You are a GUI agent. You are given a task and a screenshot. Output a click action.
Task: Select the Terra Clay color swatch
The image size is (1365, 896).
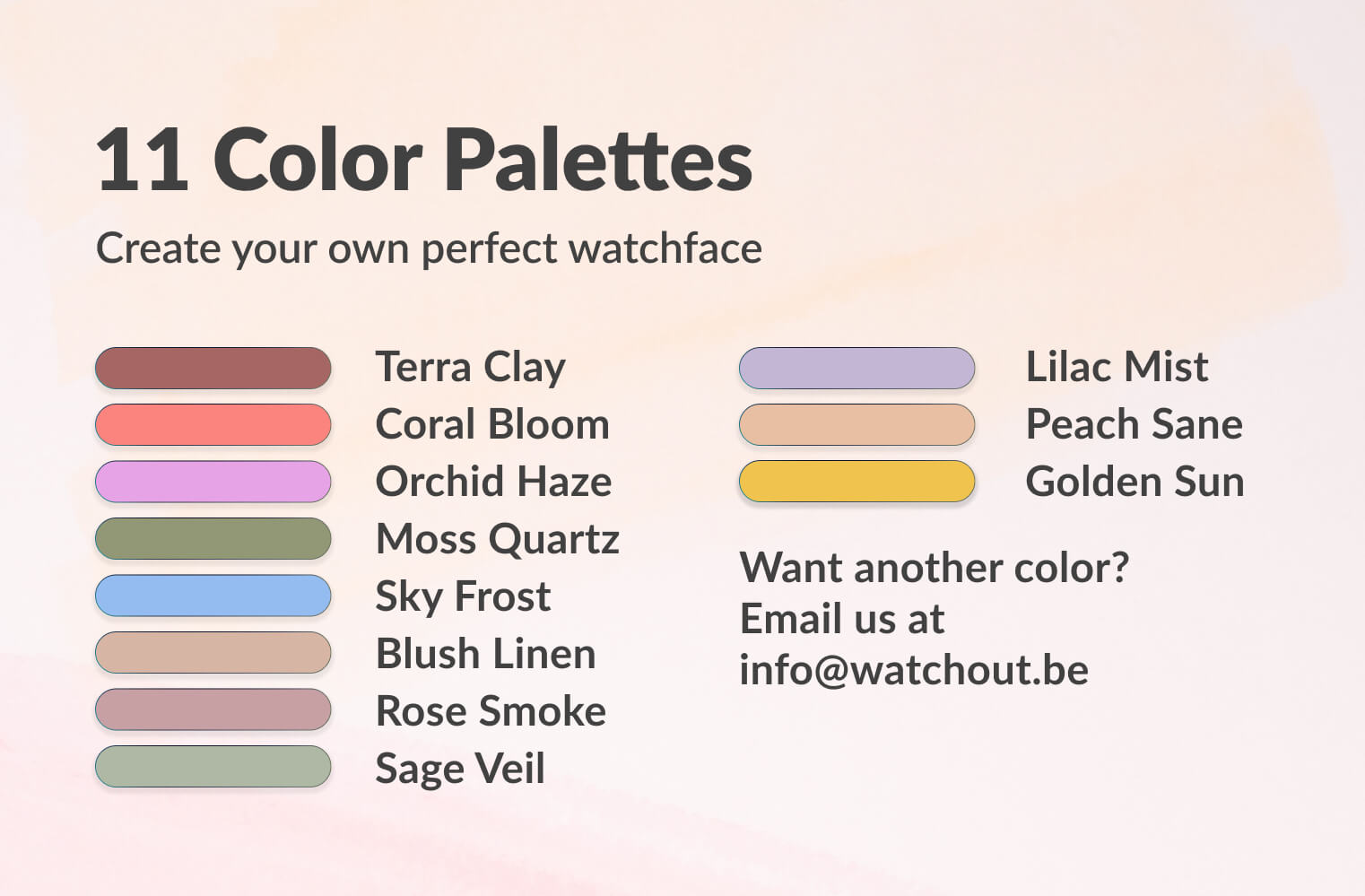coord(213,368)
